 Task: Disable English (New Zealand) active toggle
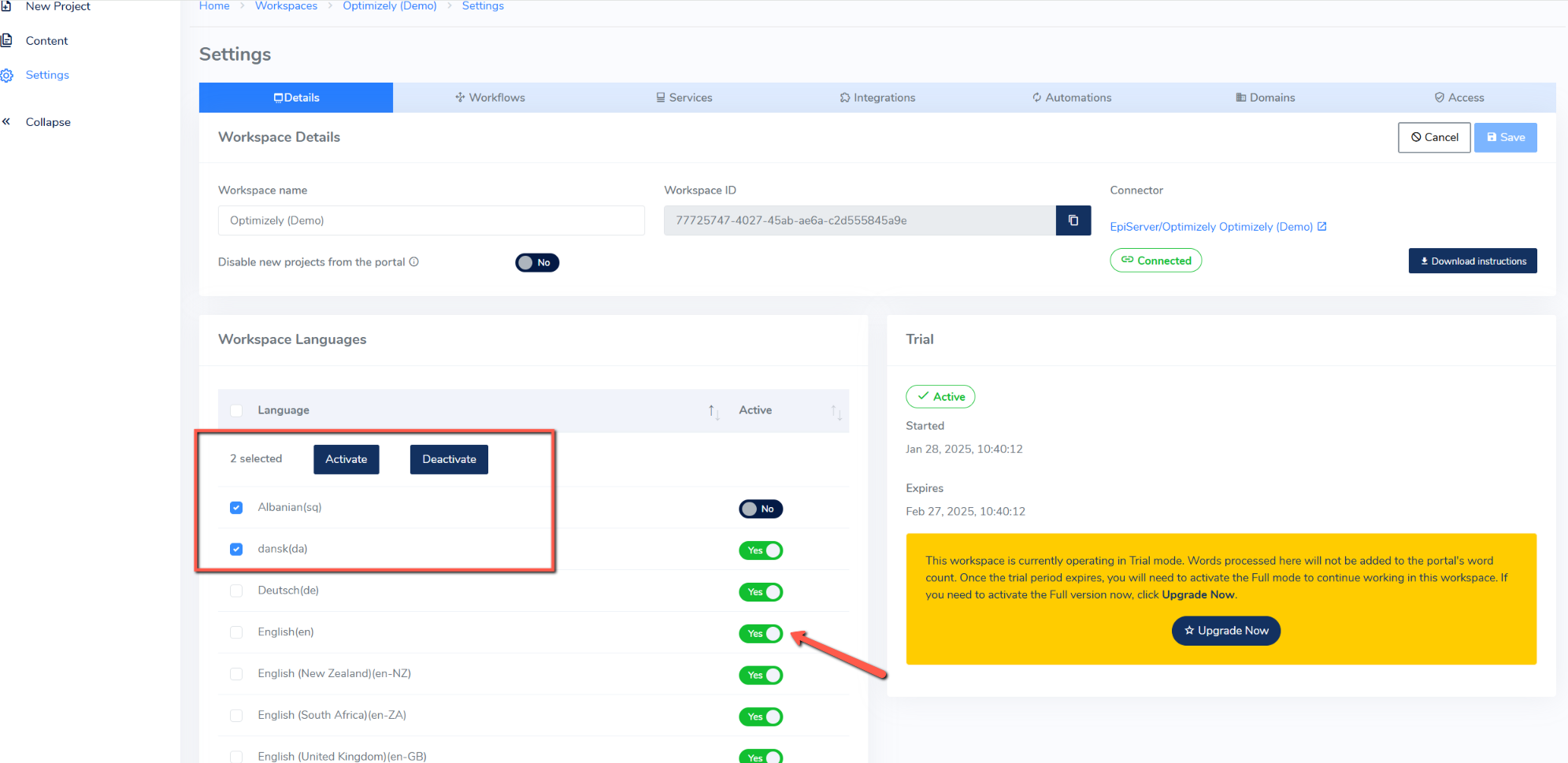point(761,676)
